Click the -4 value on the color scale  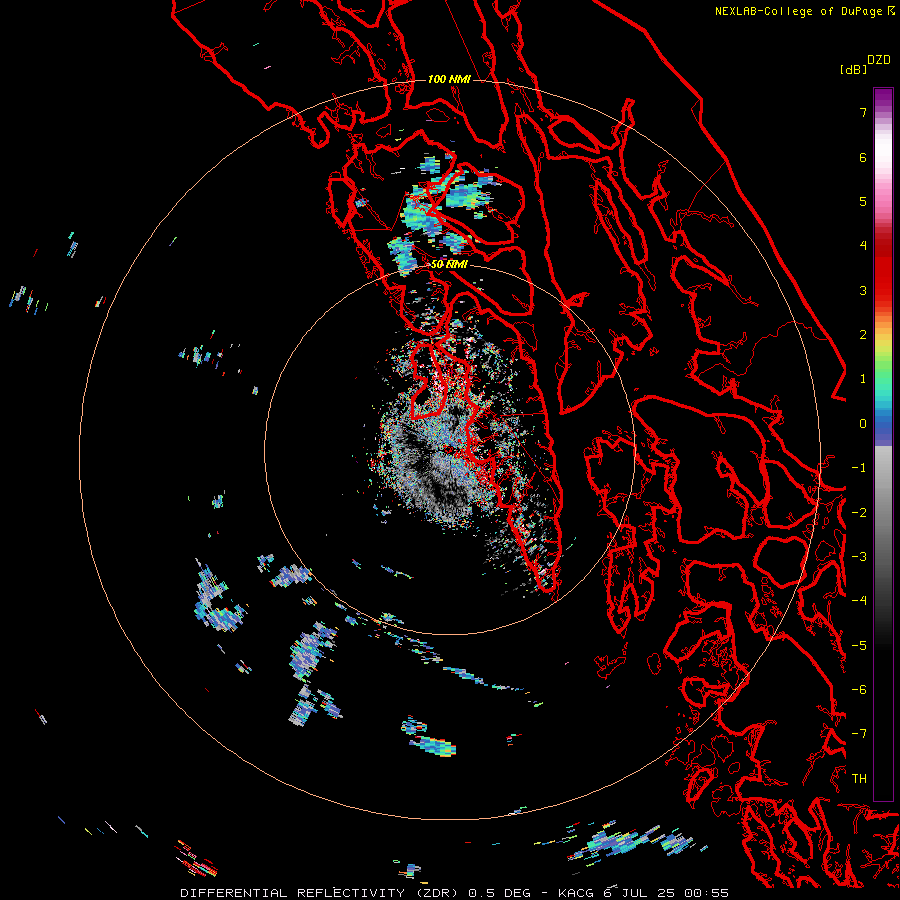tap(859, 601)
